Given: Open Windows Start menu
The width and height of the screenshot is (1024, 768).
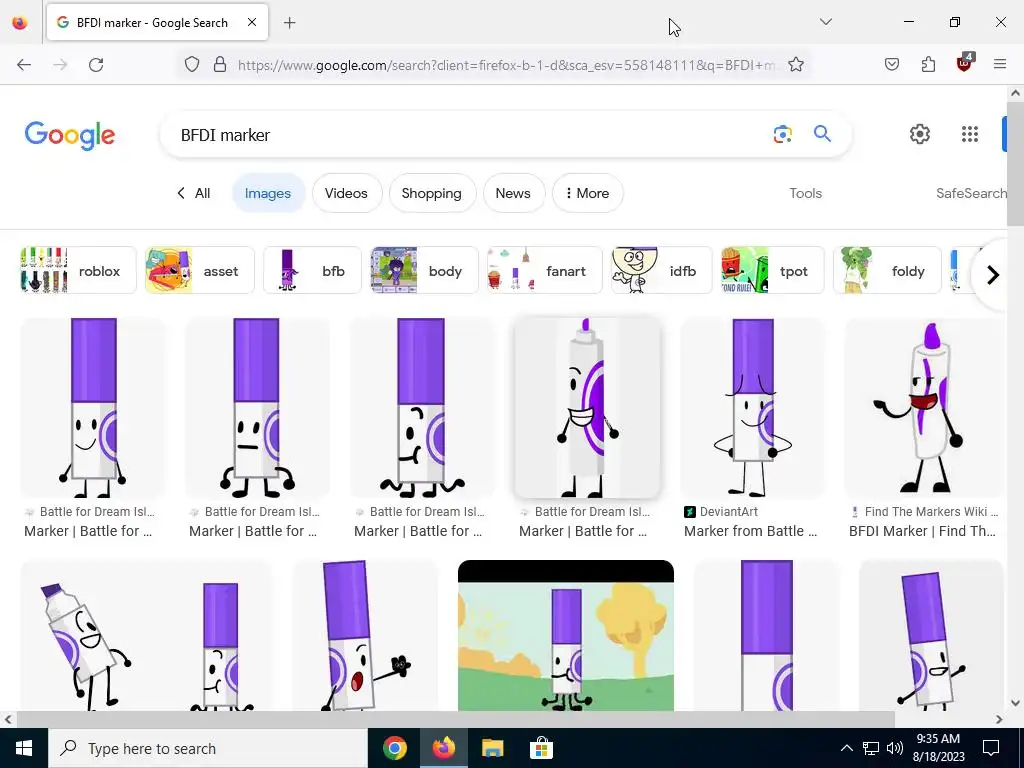Looking at the screenshot, I should [24, 748].
